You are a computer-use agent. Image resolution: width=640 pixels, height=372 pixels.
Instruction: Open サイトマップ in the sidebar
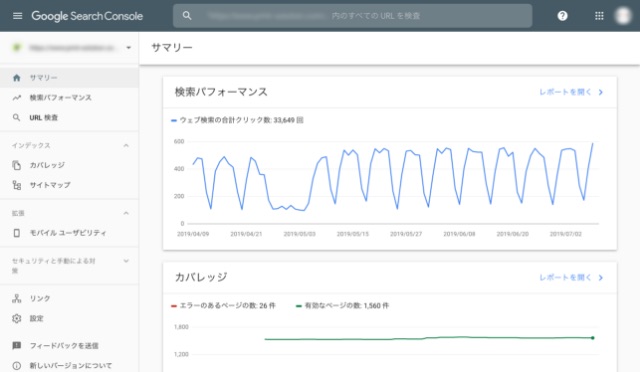(x=69, y=185)
